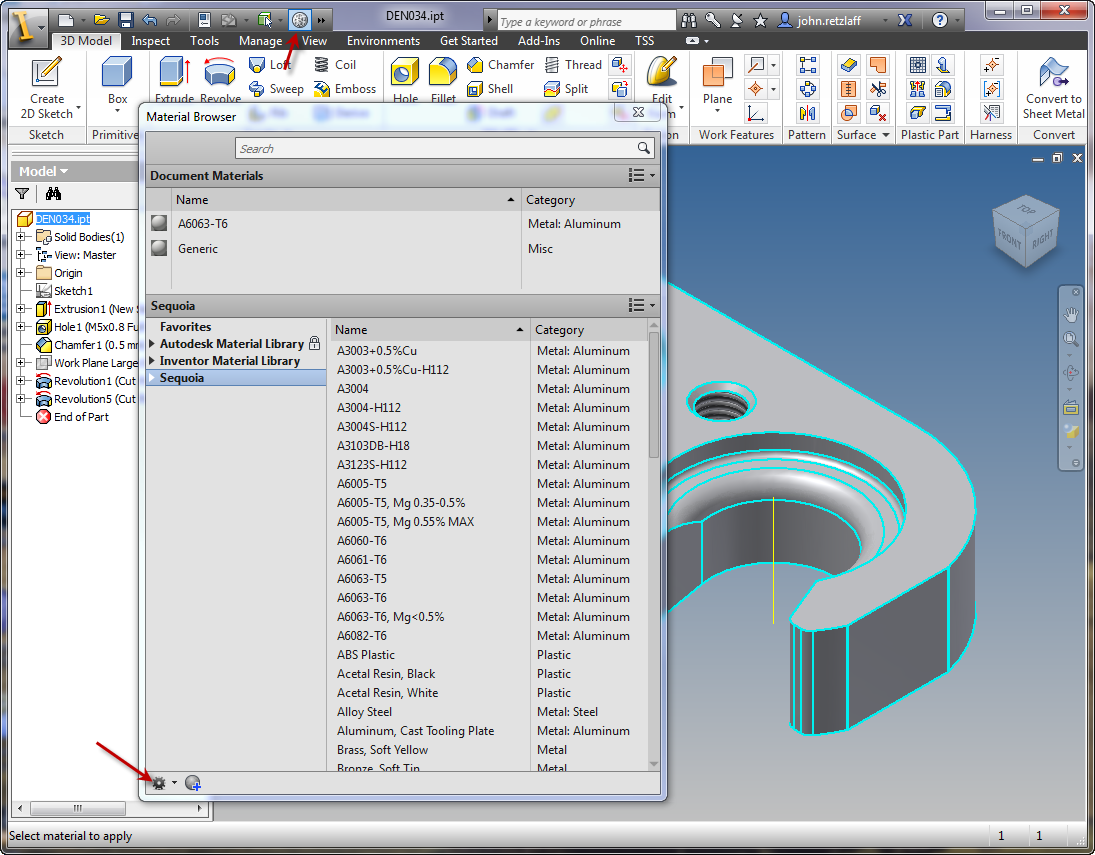The width and height of the screenshot is (1095, 855).
Task: Click the ViewCube in the viewport
Action: pos(1026,231)
